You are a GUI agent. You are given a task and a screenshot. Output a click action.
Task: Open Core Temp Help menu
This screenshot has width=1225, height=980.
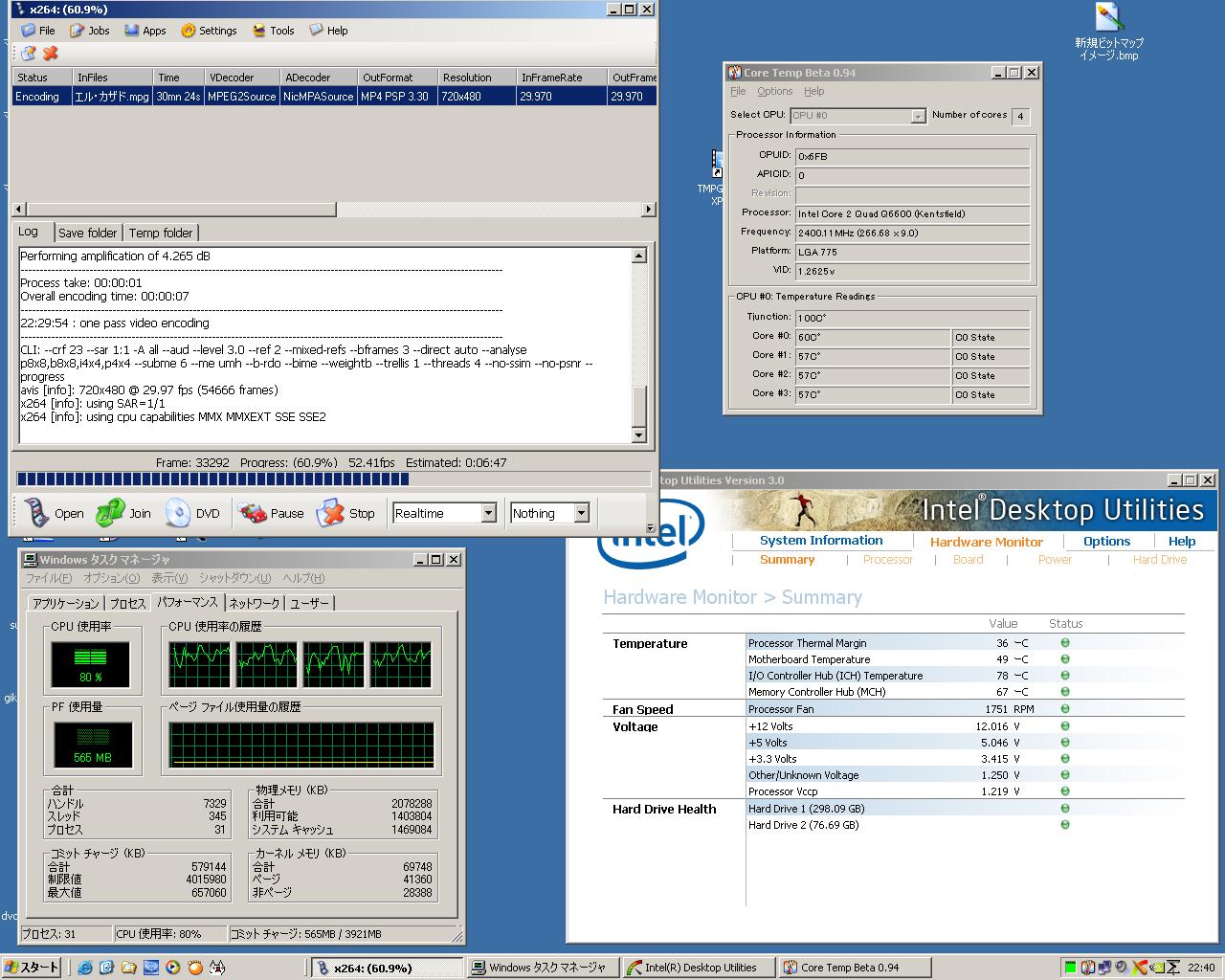coord(813,91)
